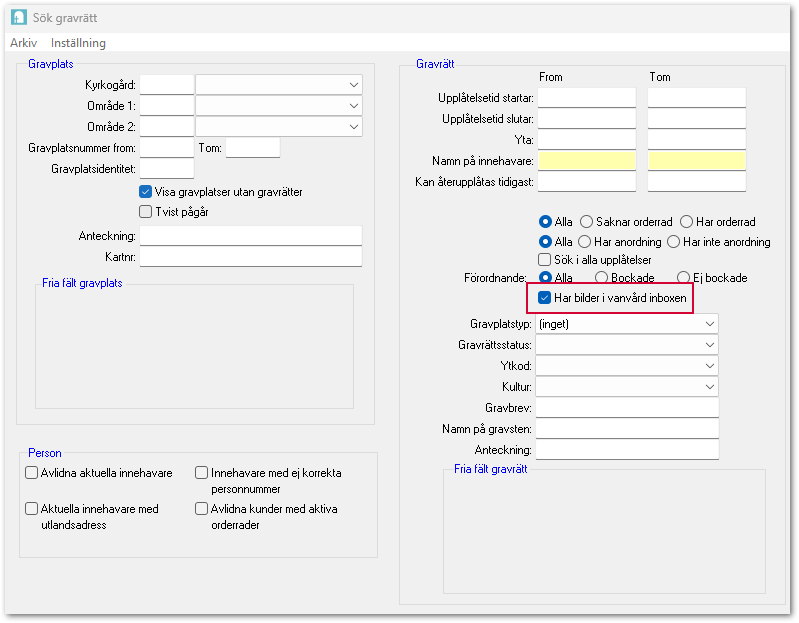Click the Gravbrev input field

coord(627,408)
